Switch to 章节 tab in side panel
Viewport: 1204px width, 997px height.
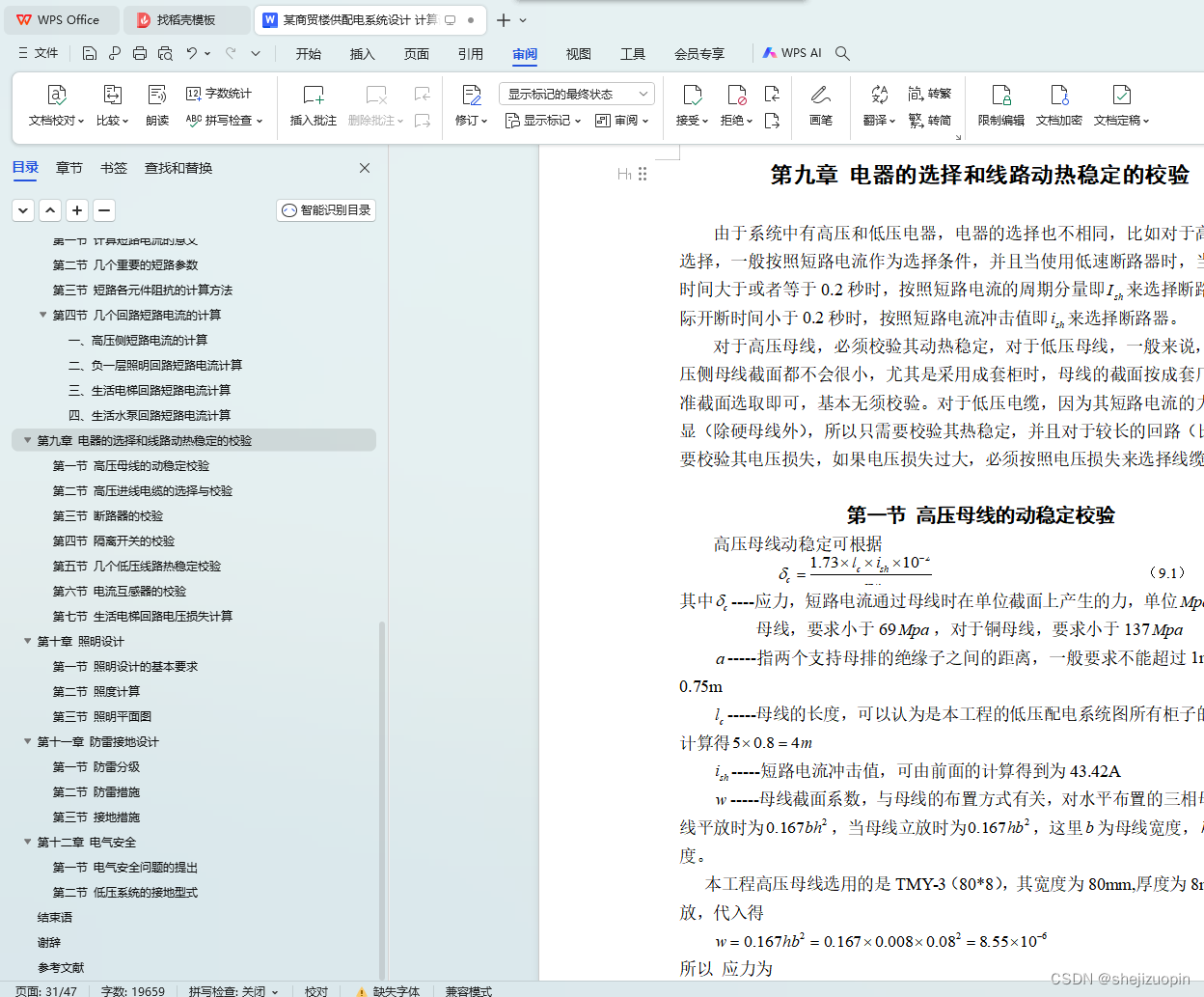pyautogui.click(x=69, y=168)
